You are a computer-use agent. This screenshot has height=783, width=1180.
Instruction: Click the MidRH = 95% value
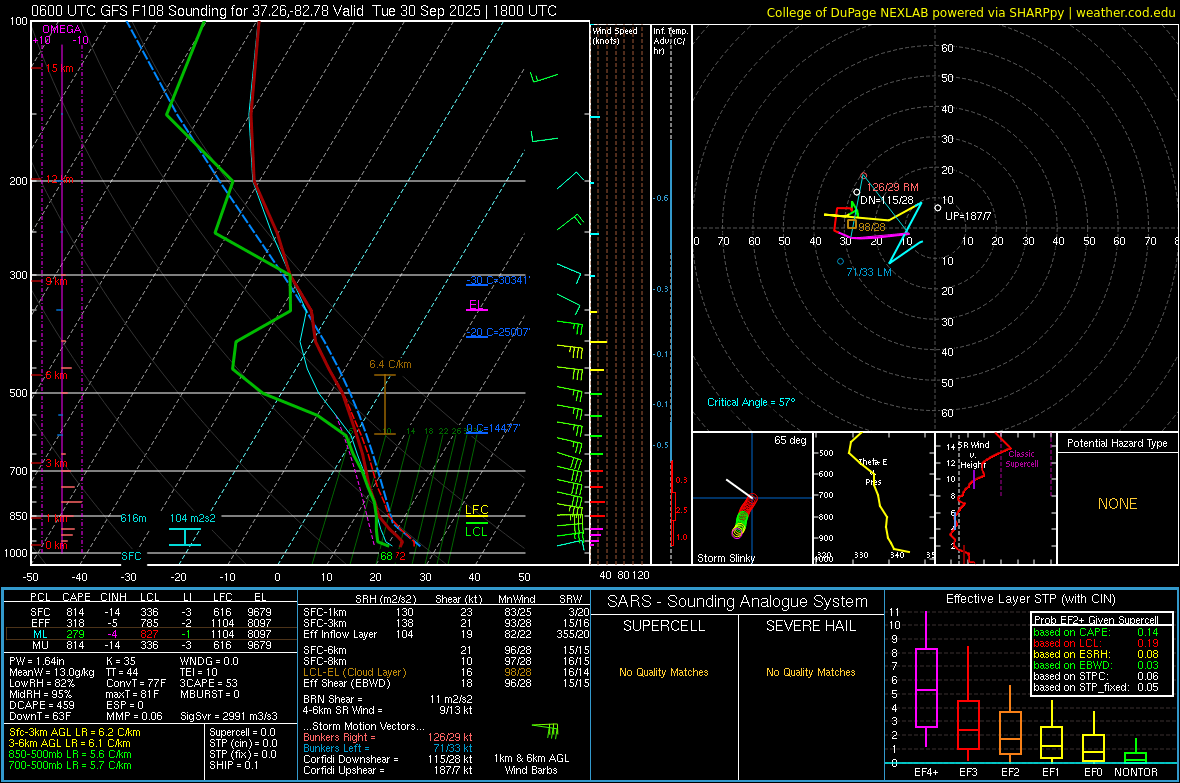(41, 694)
